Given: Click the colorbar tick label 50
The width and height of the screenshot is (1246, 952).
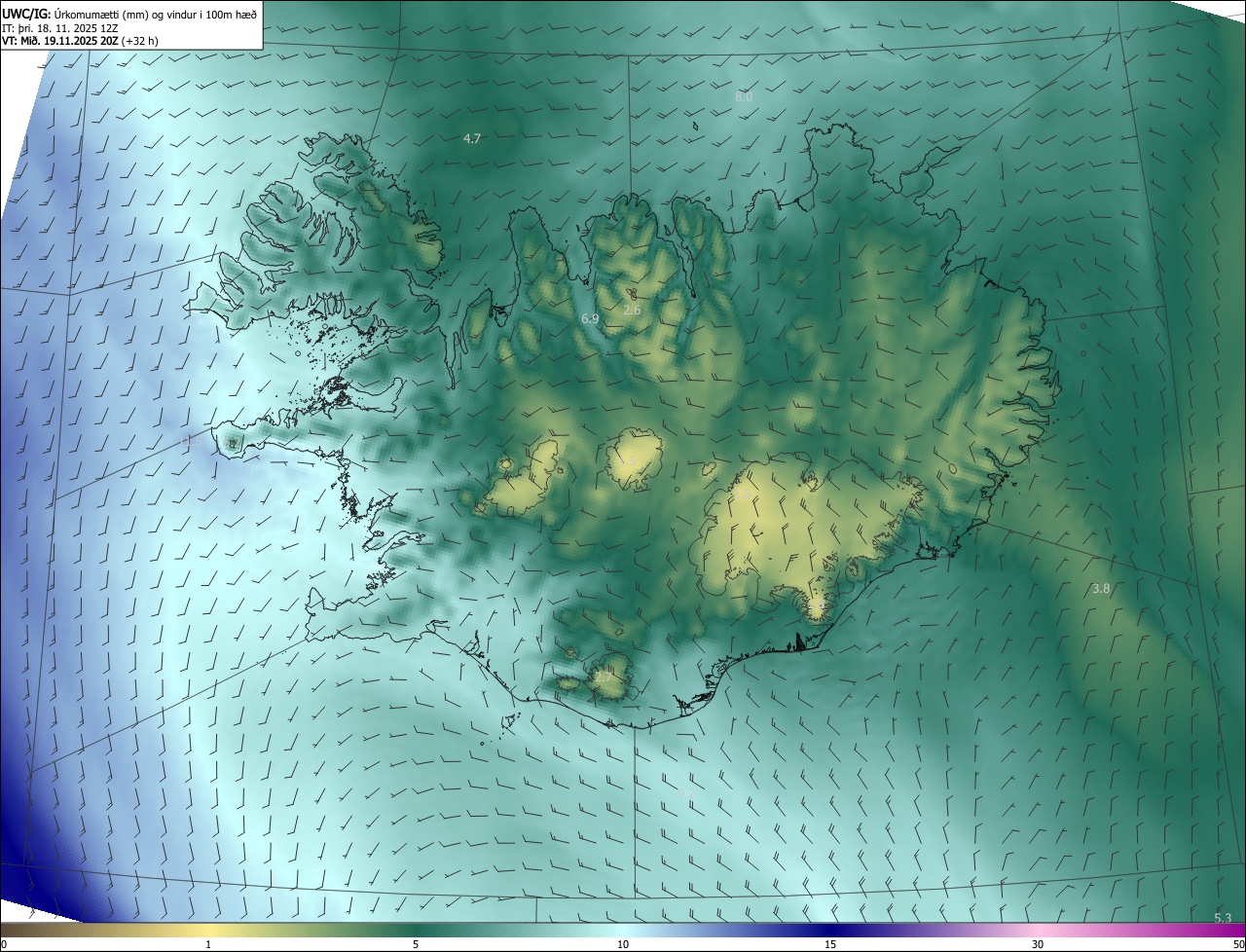Looking at the screenshot, I should coord(1238,944).
